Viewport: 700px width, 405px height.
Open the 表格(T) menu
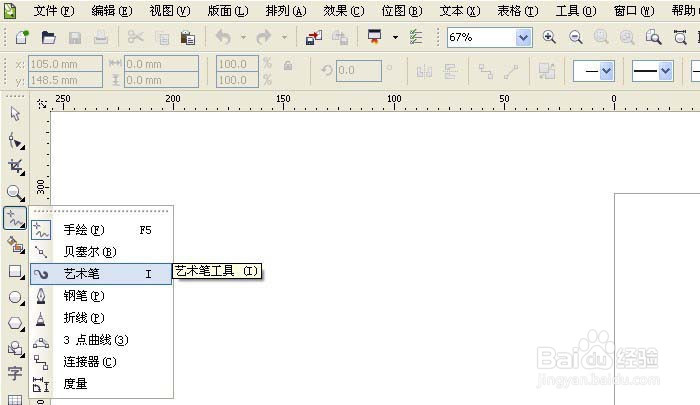pos(518,11)
